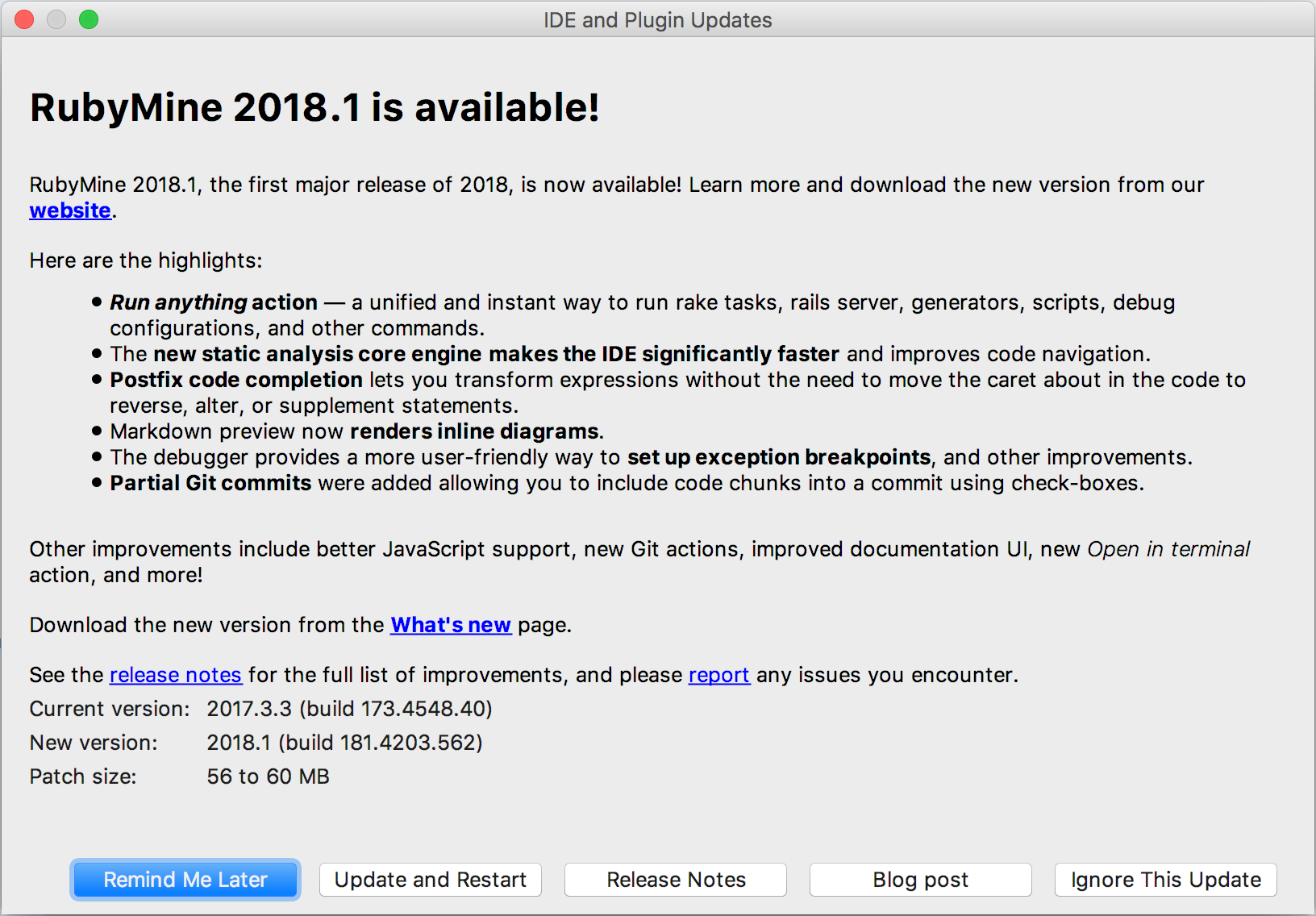
Task: Click the 'Postfix code completion' bold text
Action: pyautogui.click(x=236, y=380)
